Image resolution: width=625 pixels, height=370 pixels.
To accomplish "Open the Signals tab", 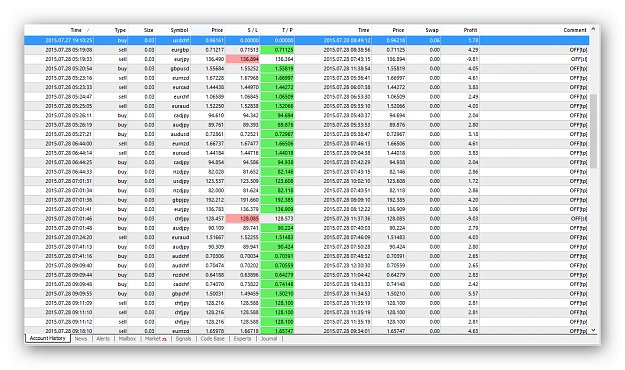I will [183, 339].
